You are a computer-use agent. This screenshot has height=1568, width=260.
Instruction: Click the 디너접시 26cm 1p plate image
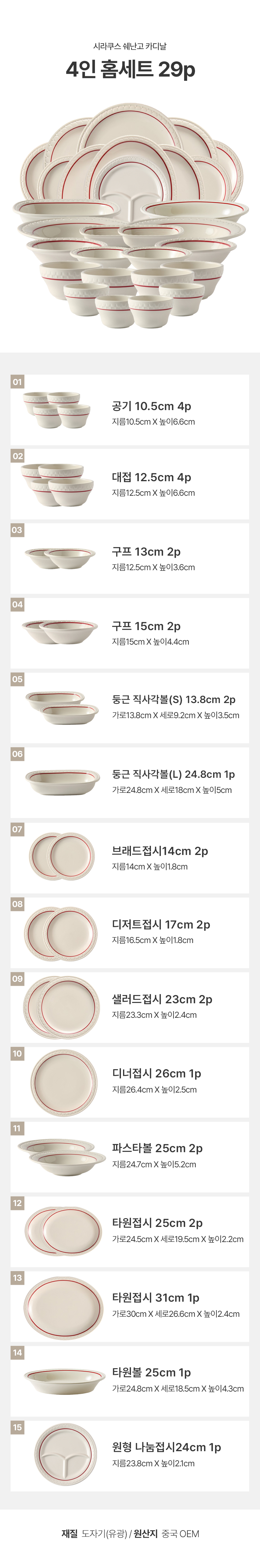63,1082
